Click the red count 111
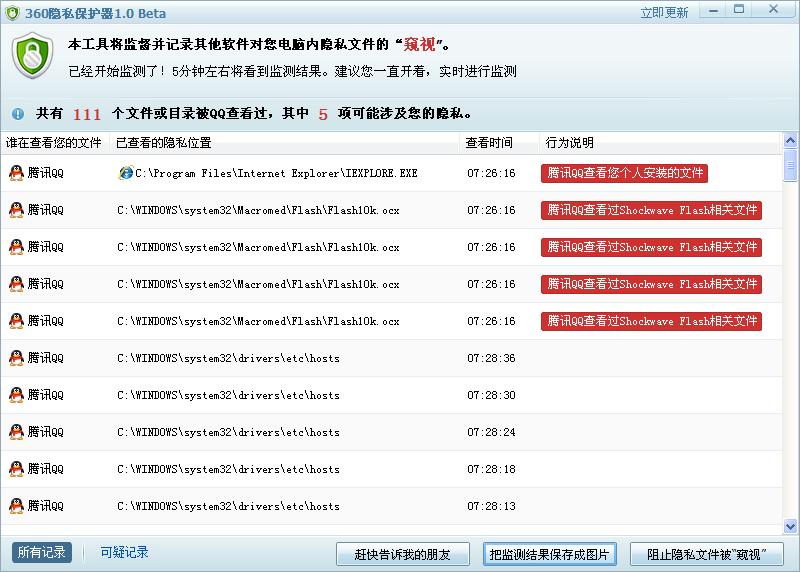The height and width of the screenshot is (572, 800). pos(87,114)
